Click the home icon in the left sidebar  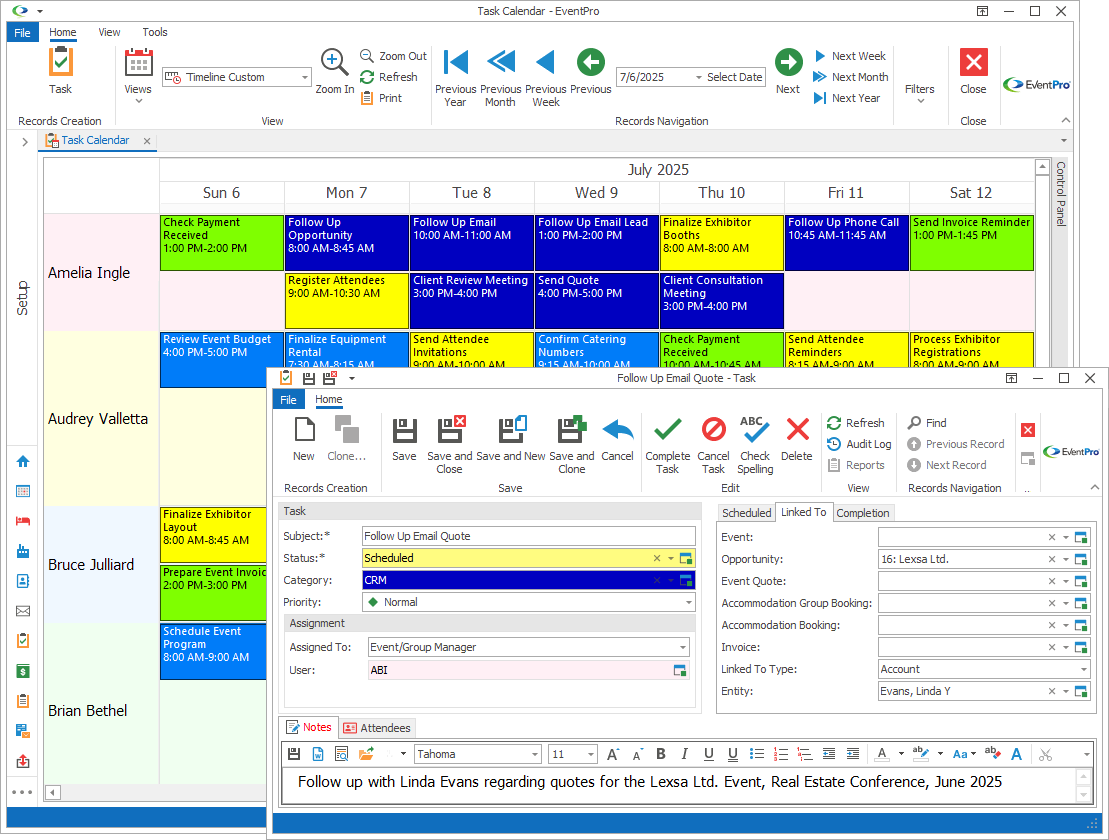(x=23, y=461)
